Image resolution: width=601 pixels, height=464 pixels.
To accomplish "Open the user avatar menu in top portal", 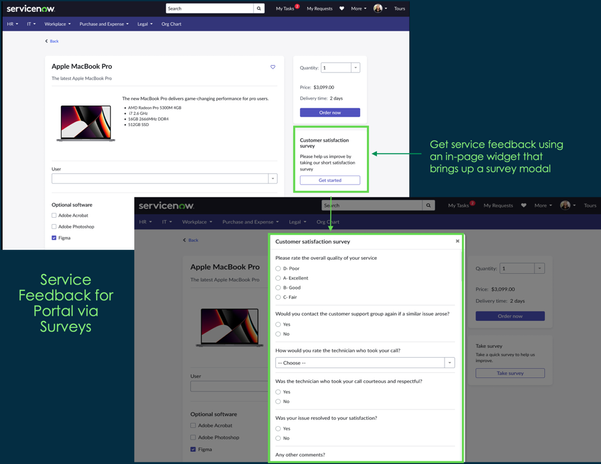I will tap(378, 8).
